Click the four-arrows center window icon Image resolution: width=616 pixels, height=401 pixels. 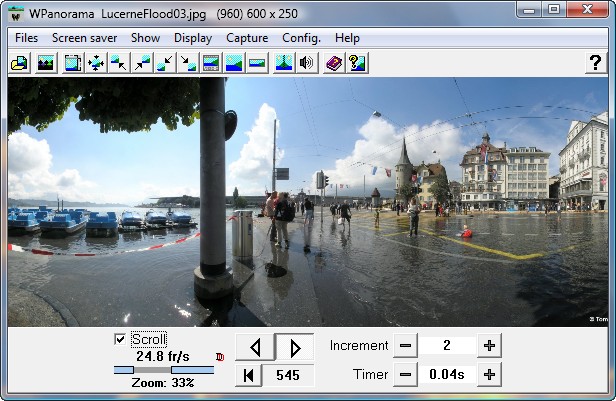click(96, 63)
